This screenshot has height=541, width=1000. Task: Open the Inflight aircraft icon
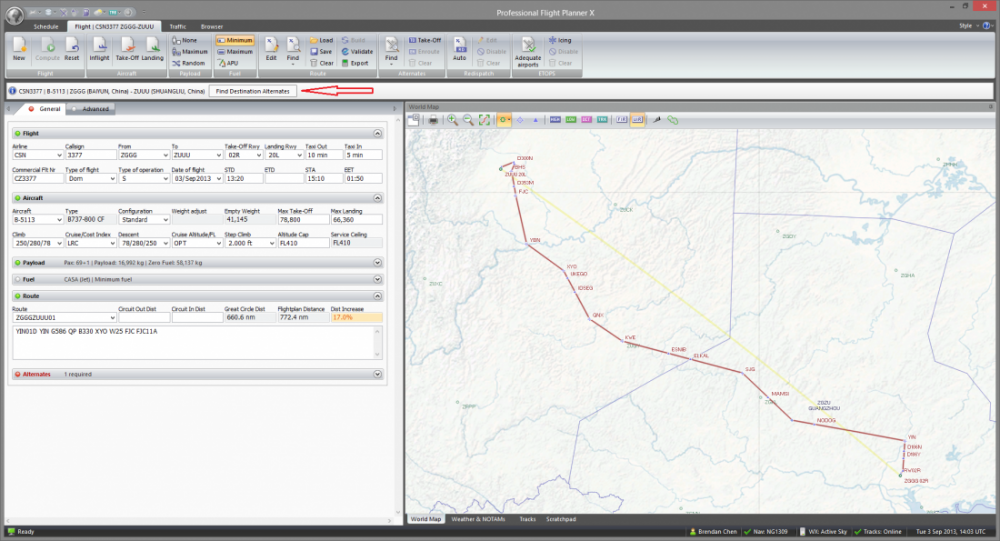[99, 49]
